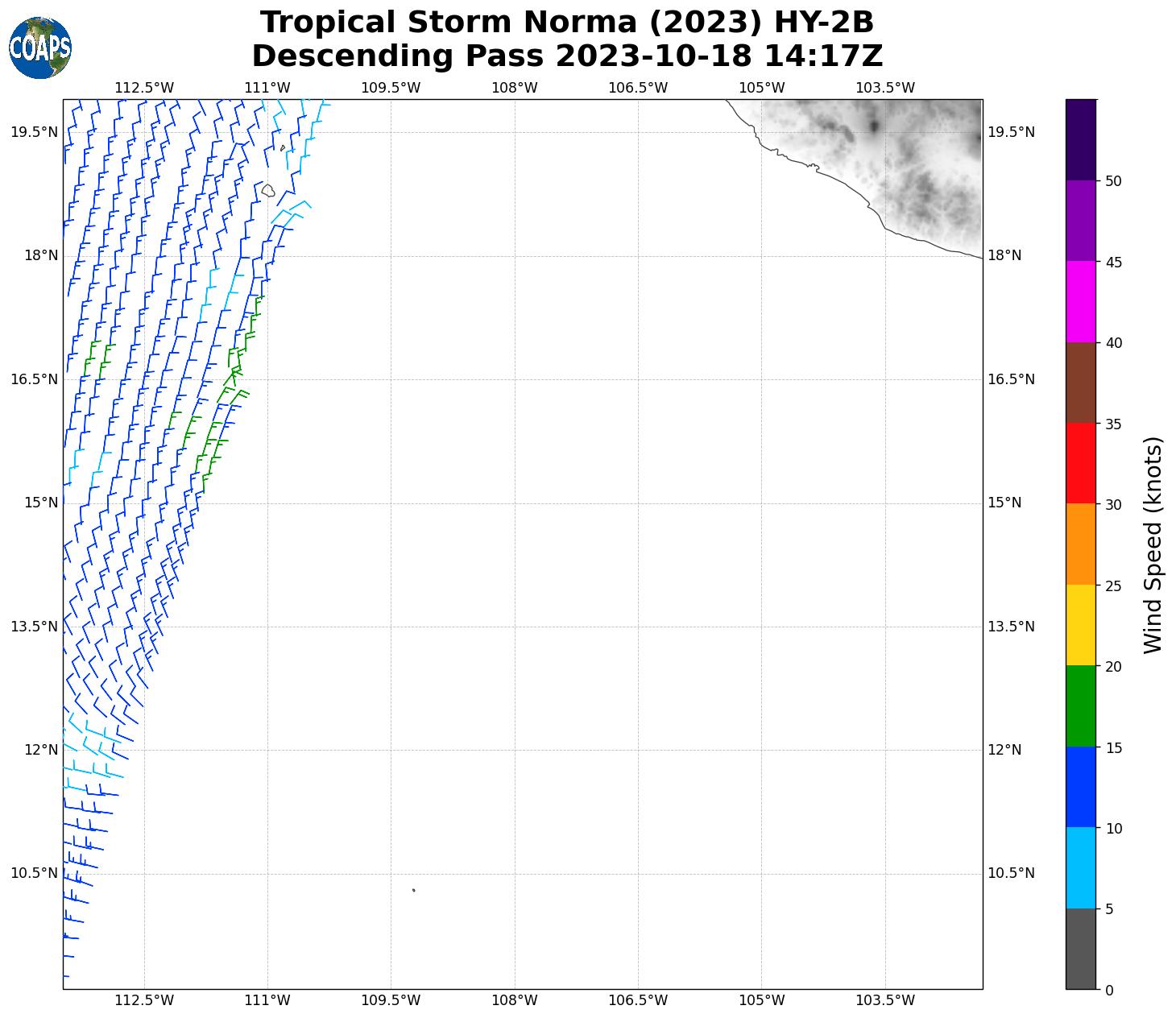Click the right axis 12°N latitude label
This screenshot has width=1176, height=1018.
click(1004, 750)
